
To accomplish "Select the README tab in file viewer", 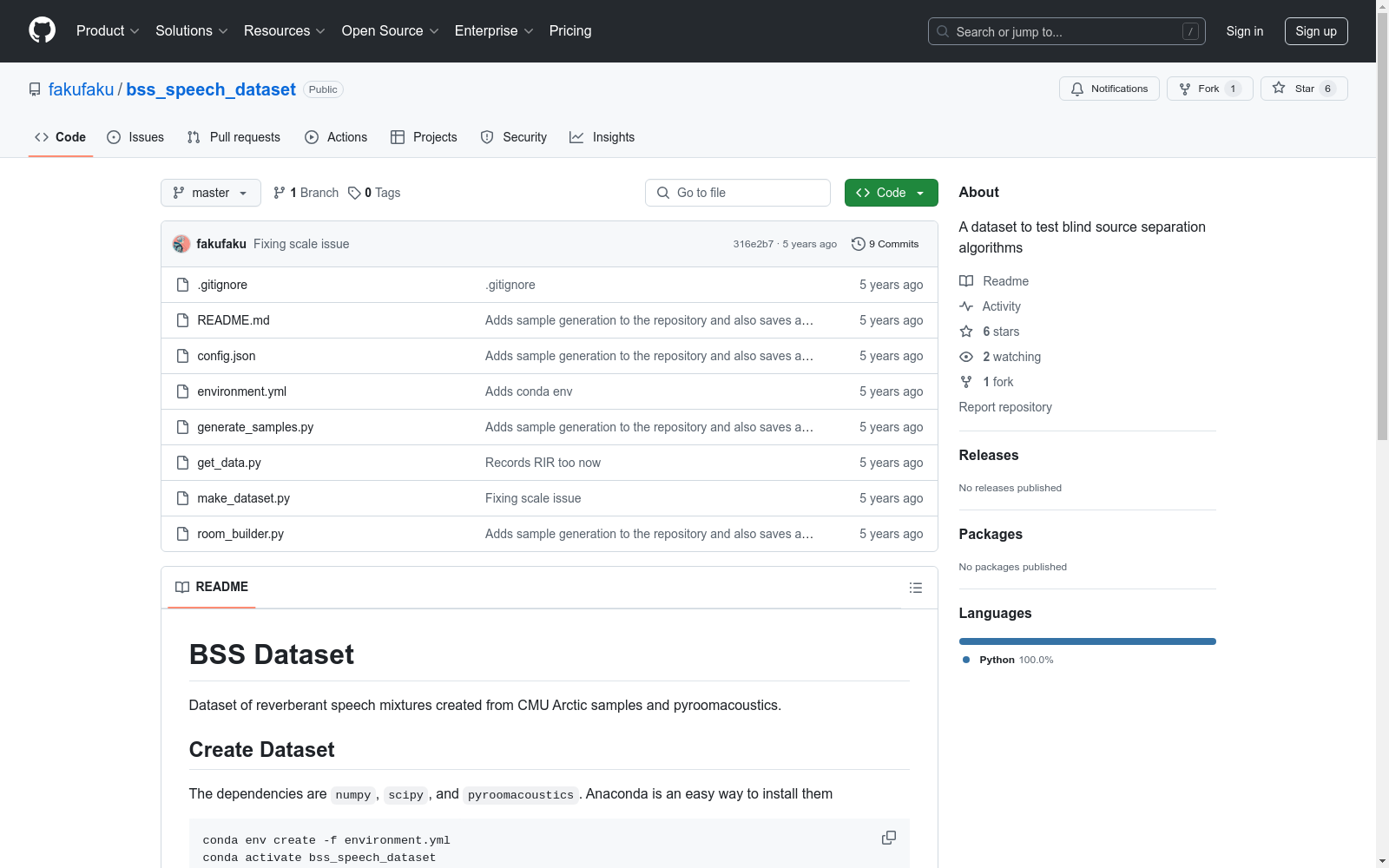I will [x=212, y=587].
